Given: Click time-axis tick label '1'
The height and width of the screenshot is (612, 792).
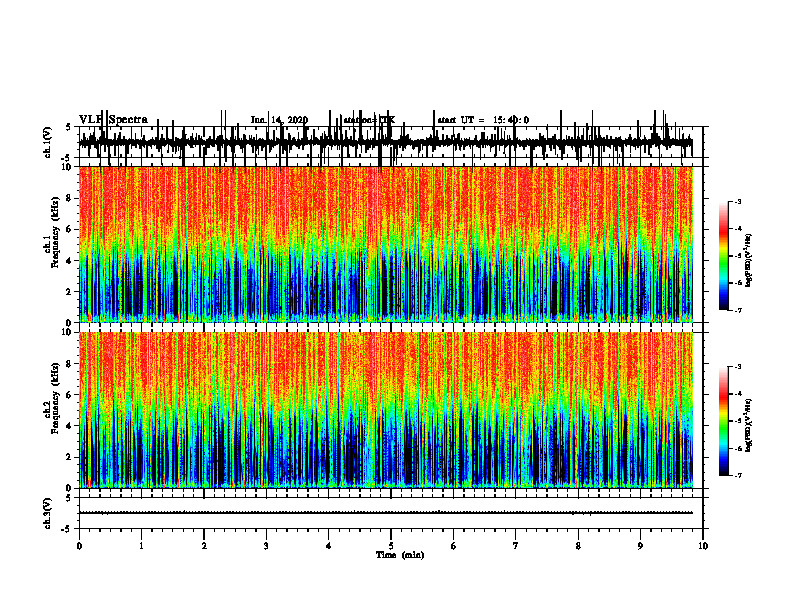Looking at the screenshot, I should click(x=141, y=546).
